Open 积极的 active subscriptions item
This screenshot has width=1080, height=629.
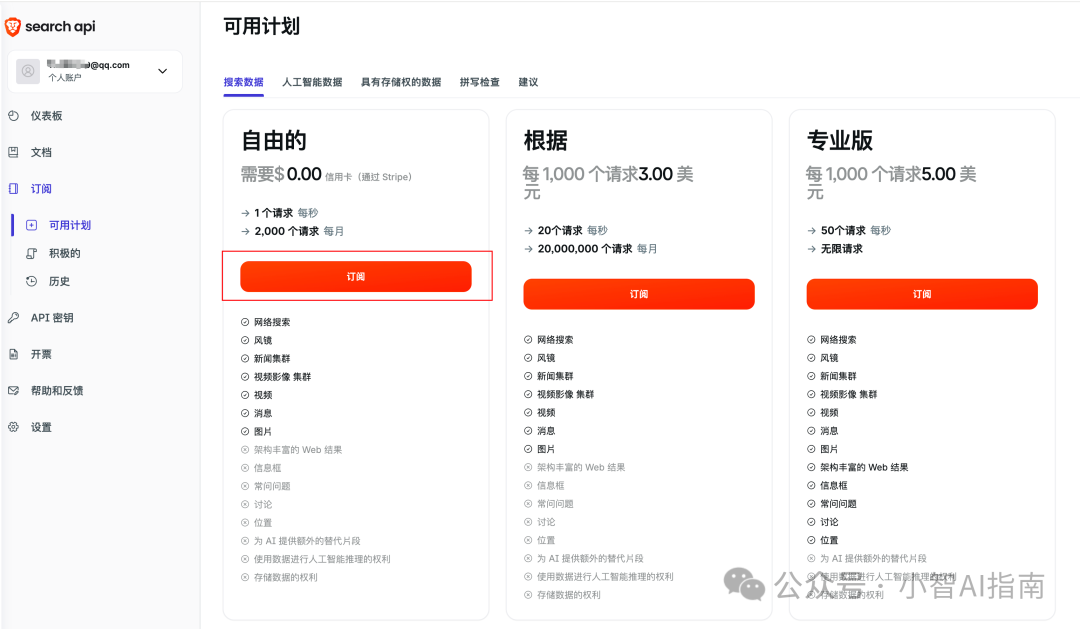pos(65,253)
